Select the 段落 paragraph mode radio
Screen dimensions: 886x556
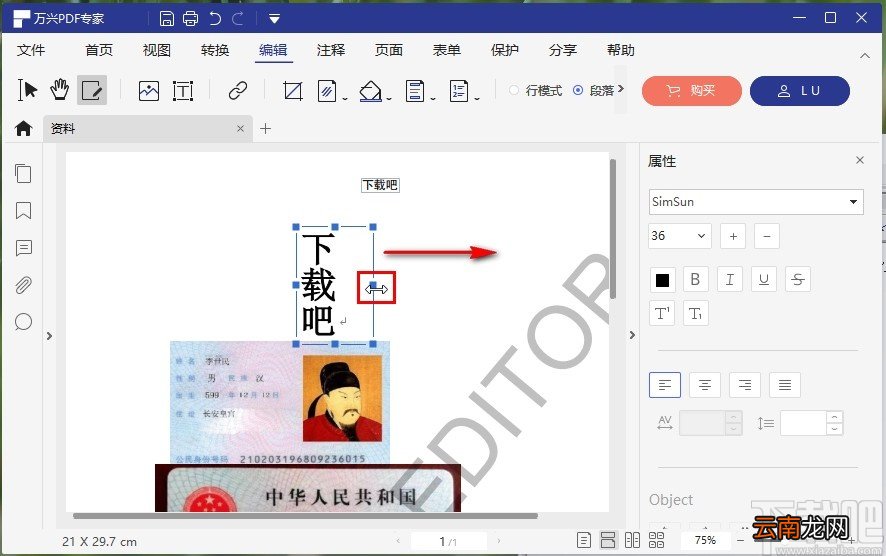click(x=577, y=90)
